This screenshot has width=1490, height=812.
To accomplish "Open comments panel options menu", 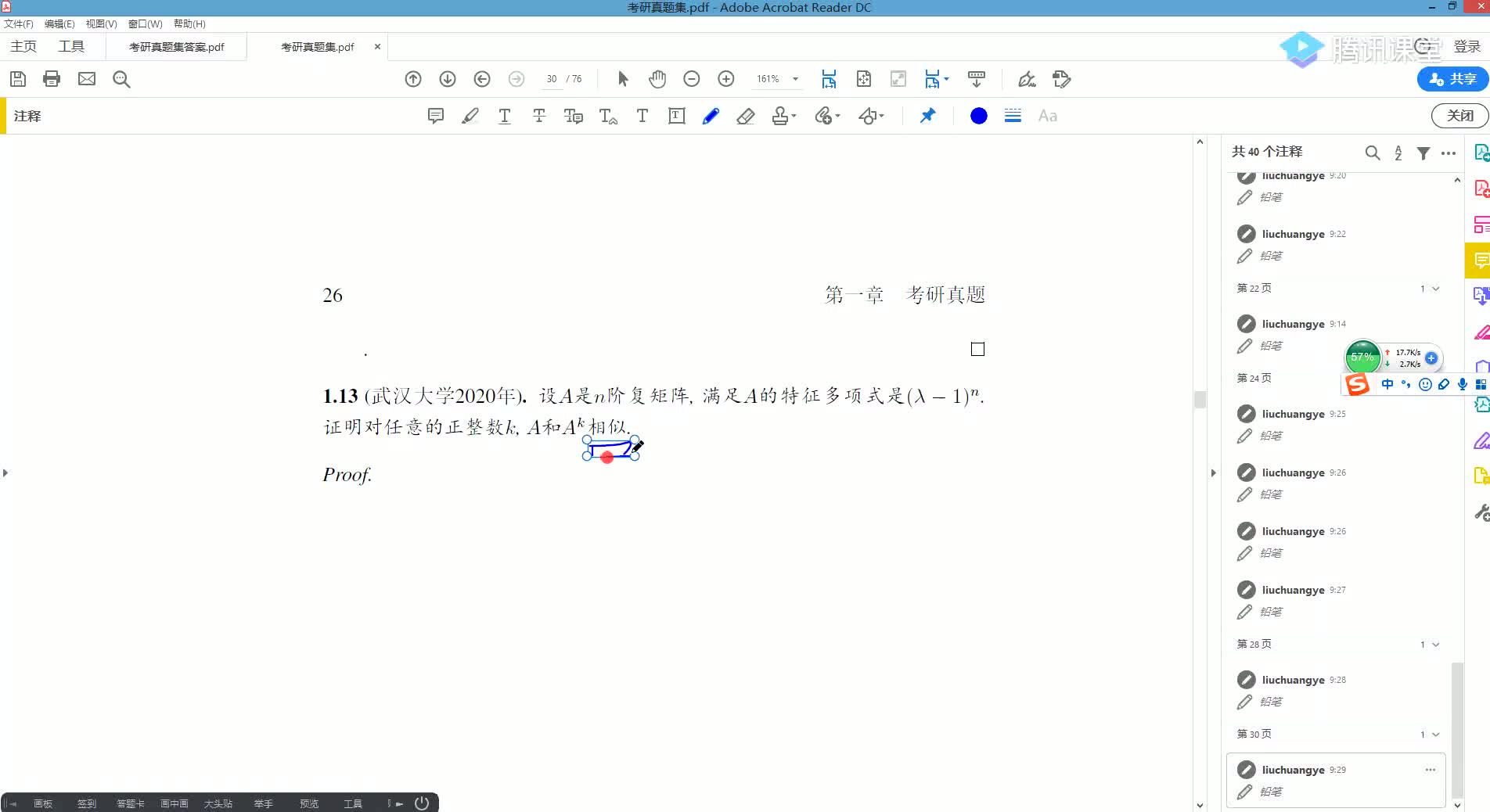I will click(1449, 153).
